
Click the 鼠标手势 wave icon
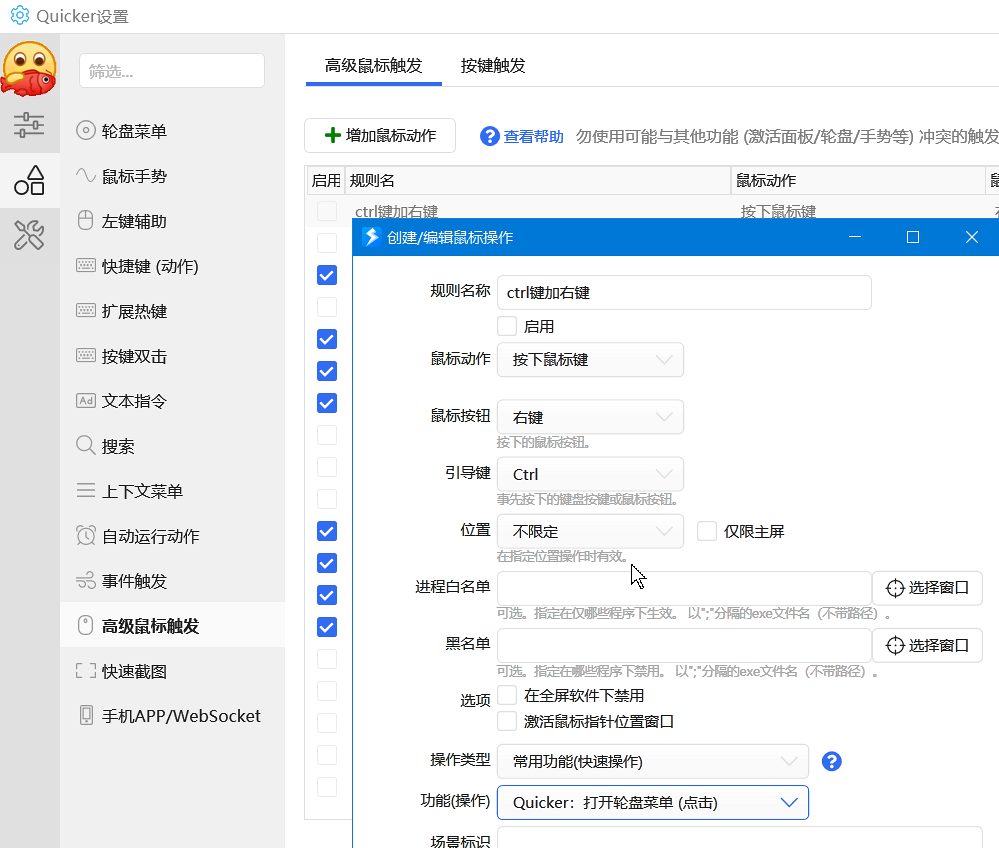pos(85,175)
